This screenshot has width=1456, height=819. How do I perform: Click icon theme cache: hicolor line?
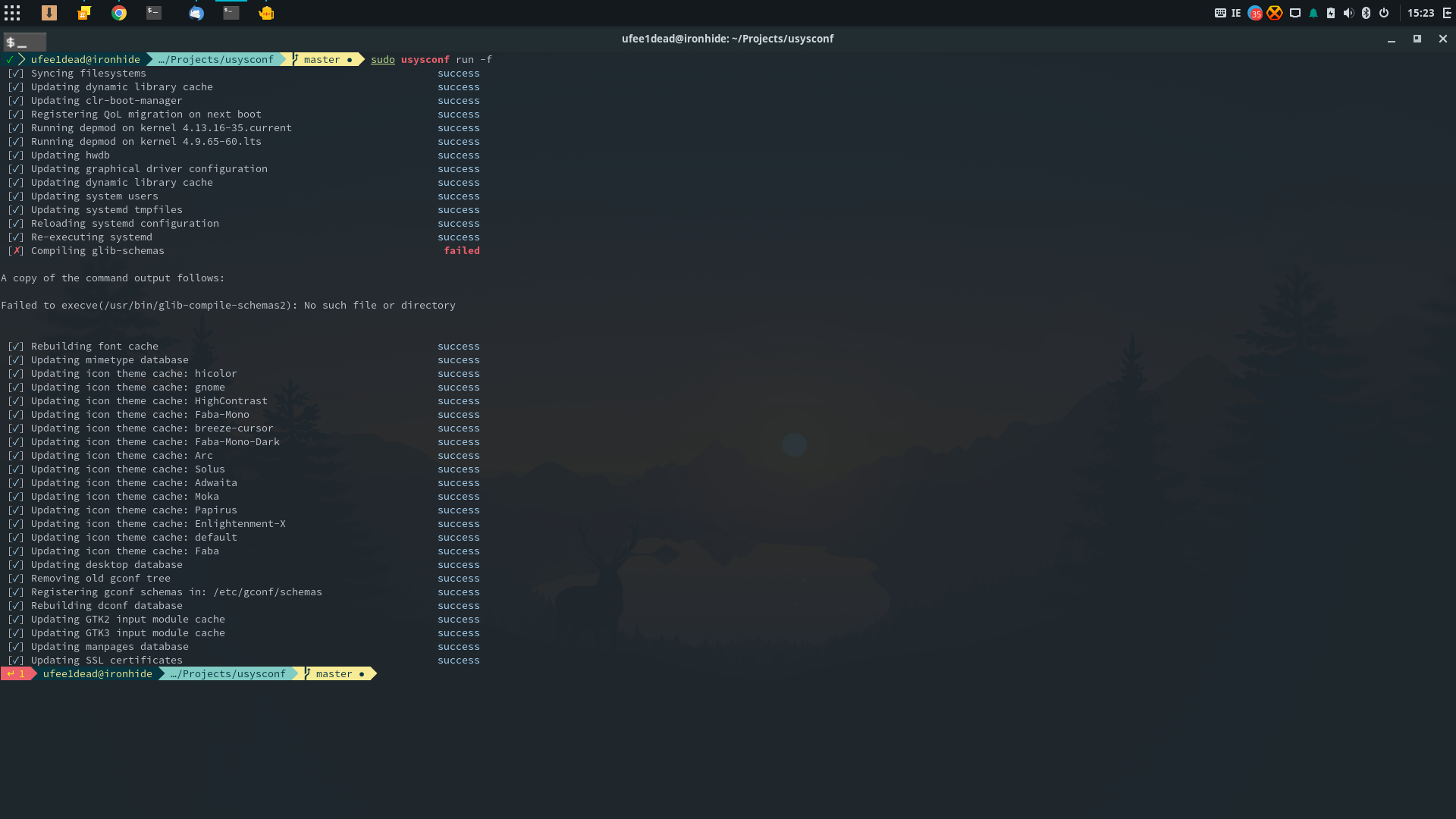(134, 373)
